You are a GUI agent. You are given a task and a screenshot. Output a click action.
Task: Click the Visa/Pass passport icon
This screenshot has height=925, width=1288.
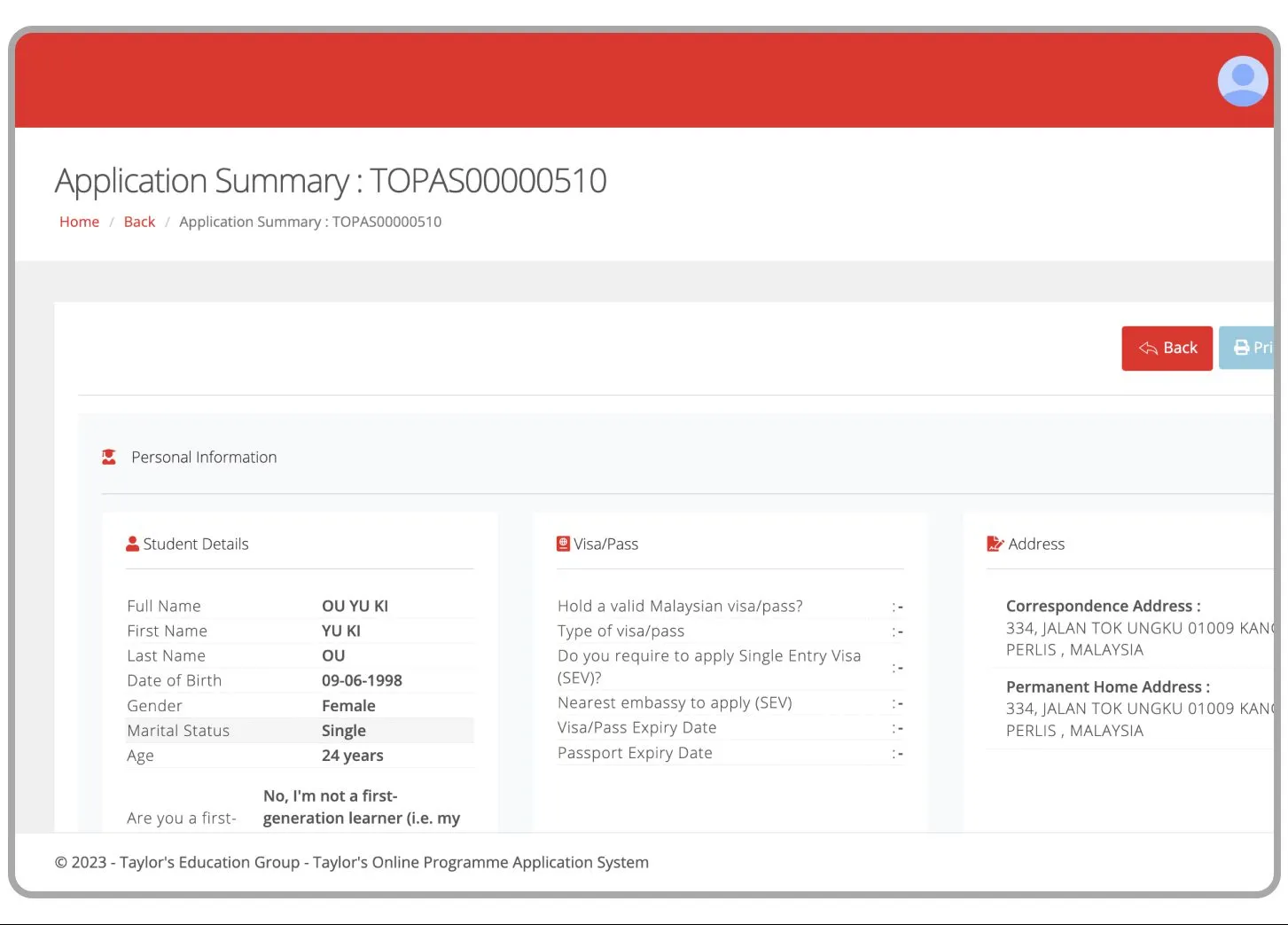[x=564, y=543]
